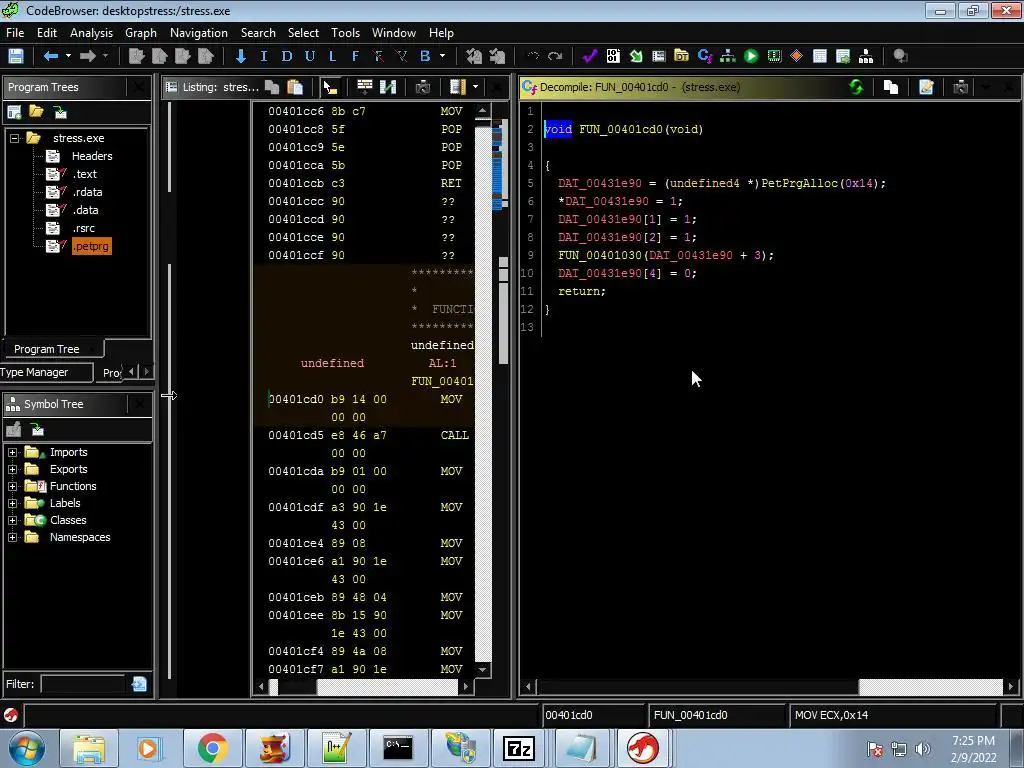1024x768 pixels.
Task: Click the CALL instruction at 00401cd5
Action: pyautogui.click(x=455, y=435)
